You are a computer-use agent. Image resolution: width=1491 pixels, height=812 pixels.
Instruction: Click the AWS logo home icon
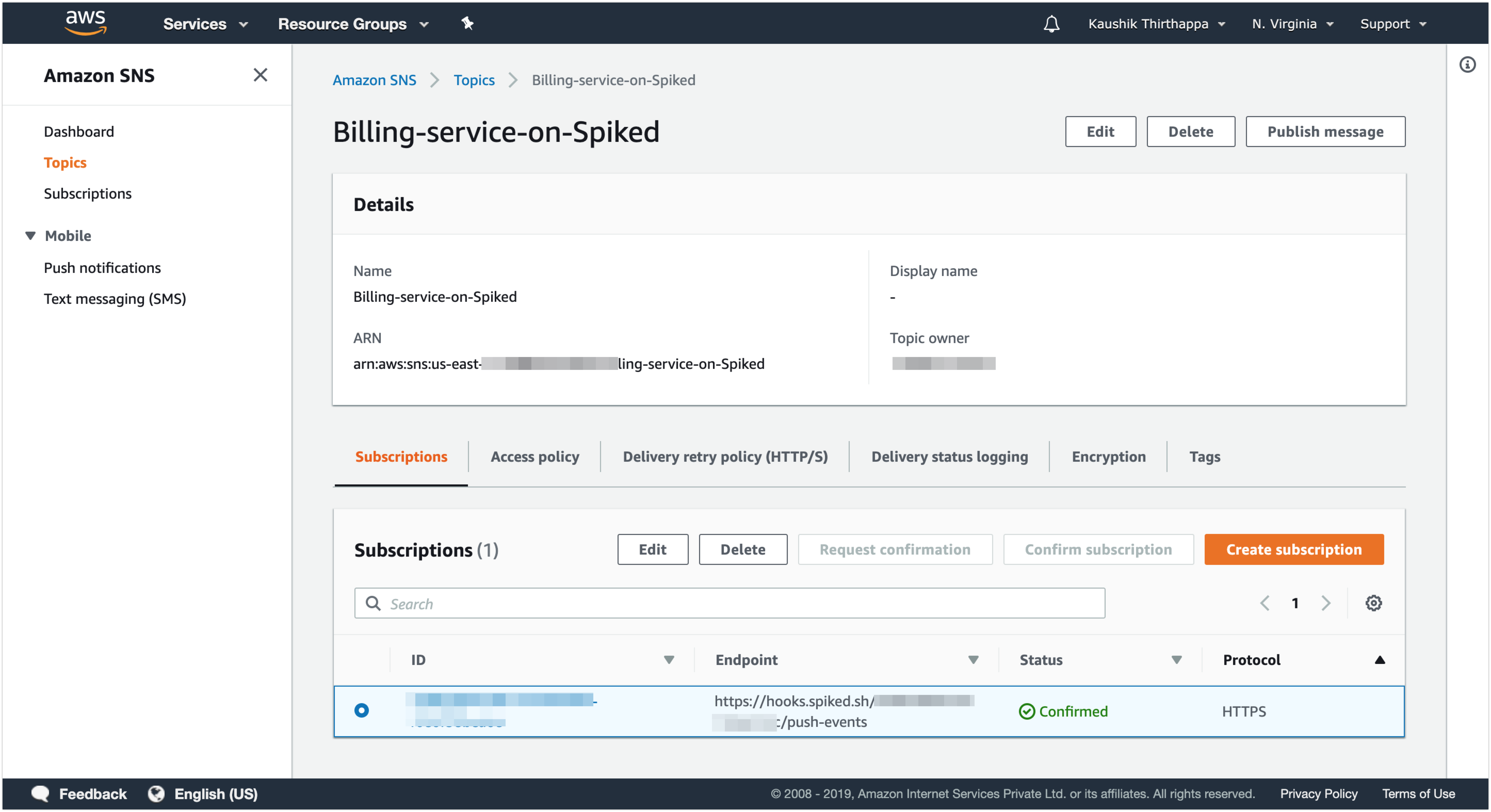[86, 23]
